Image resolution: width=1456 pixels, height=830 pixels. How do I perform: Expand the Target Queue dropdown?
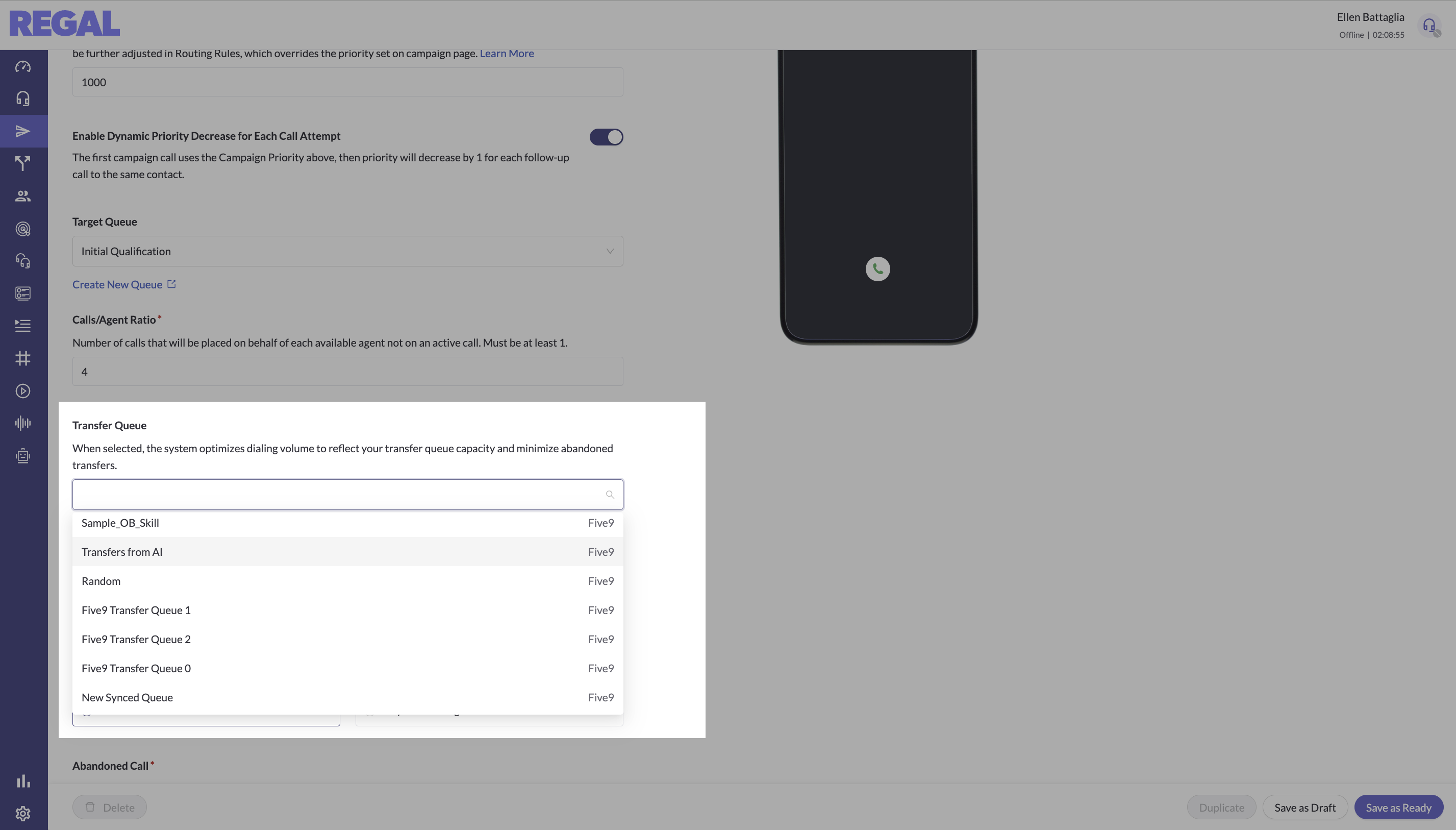click(347, 251)
